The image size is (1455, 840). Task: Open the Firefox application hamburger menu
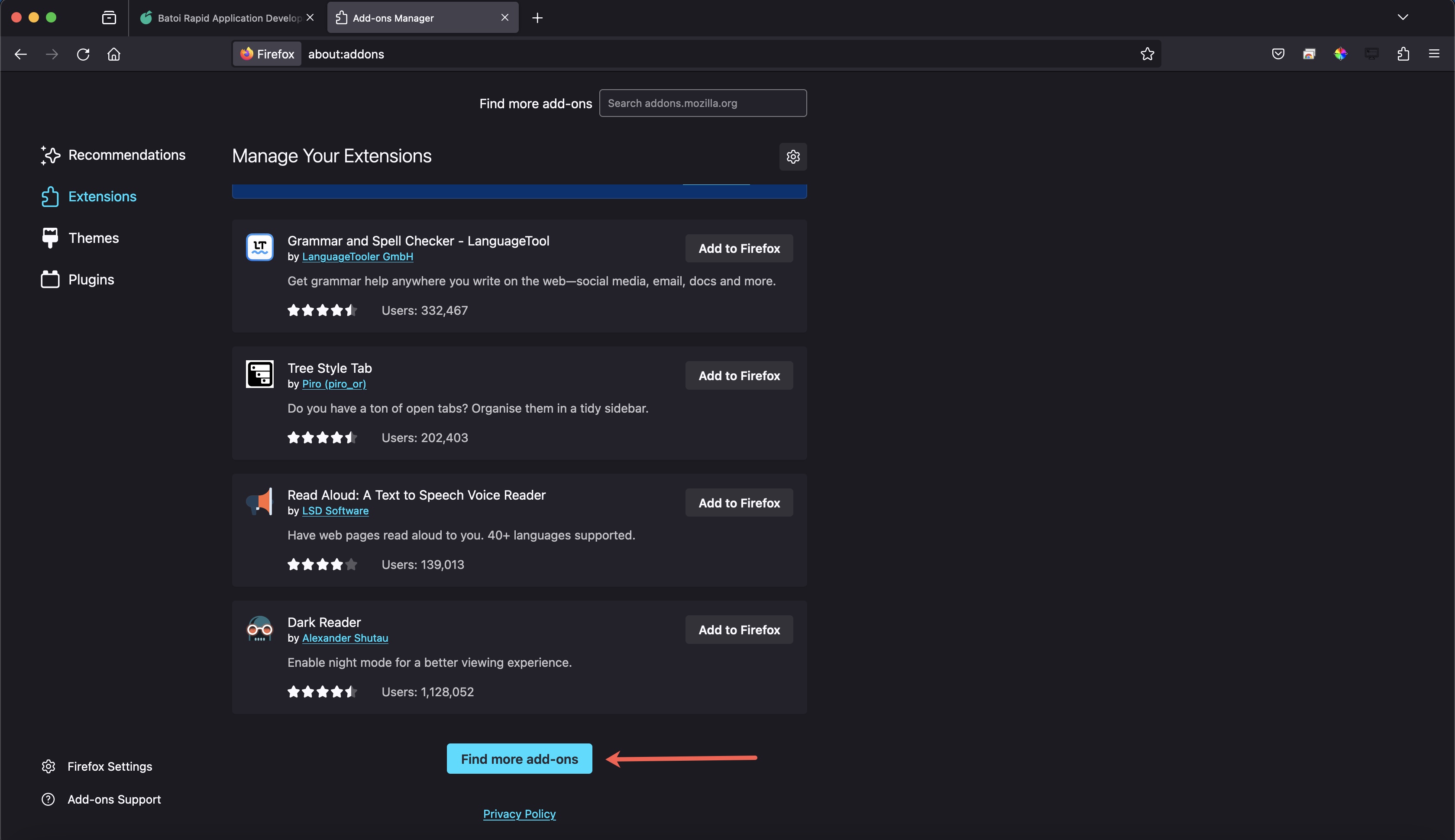(1434, 54)
